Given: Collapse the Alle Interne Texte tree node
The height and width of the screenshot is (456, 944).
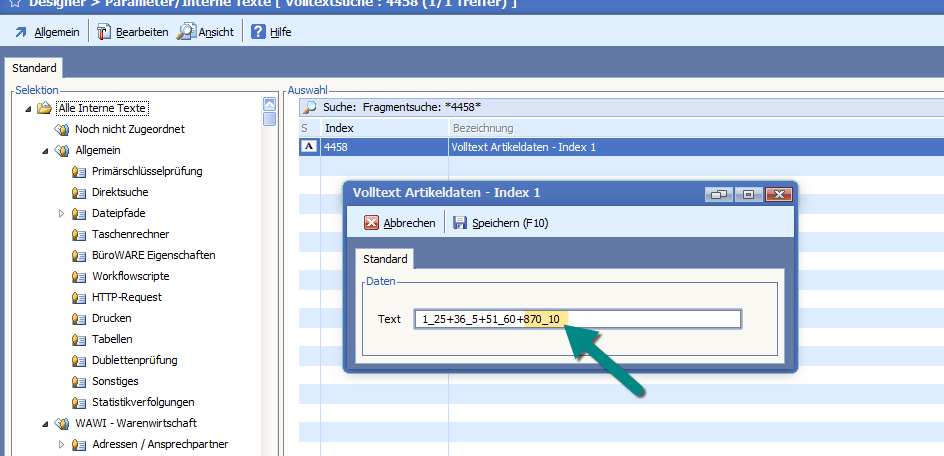Looking at the screenshot, I should click(29, 108).
